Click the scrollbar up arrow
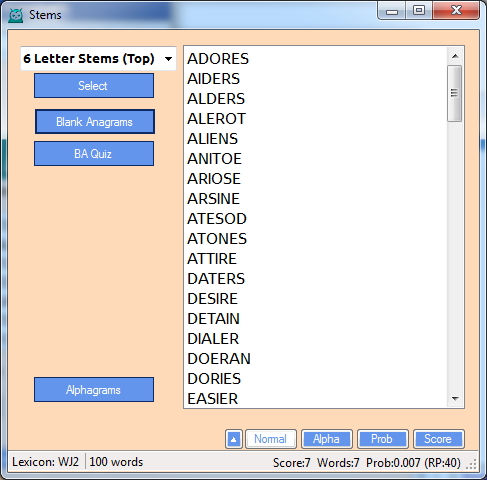 (455, 56)
